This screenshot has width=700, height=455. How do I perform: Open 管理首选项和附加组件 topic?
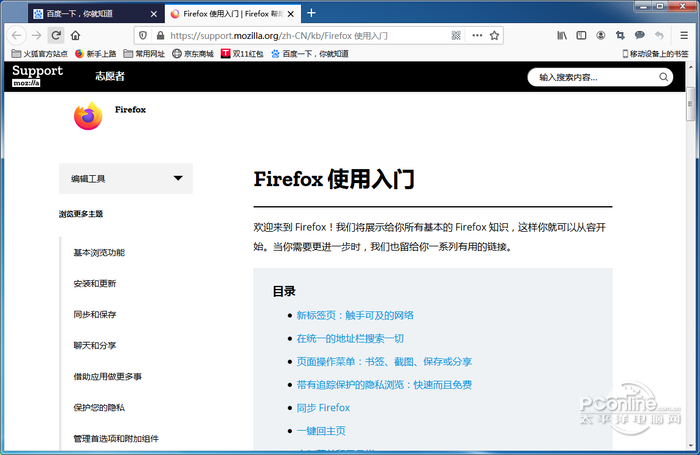(116, 438)
